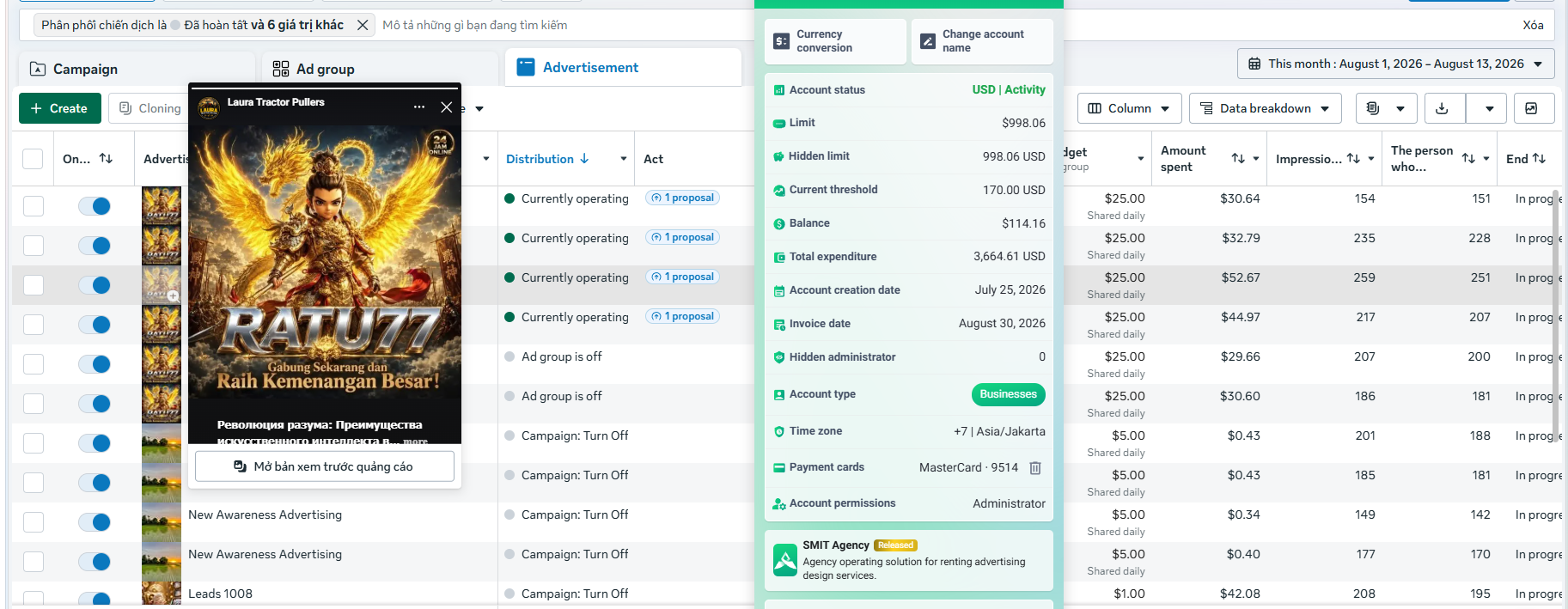Open Change account name option
Screen dimensions: 1568x609
click(982, 41)
